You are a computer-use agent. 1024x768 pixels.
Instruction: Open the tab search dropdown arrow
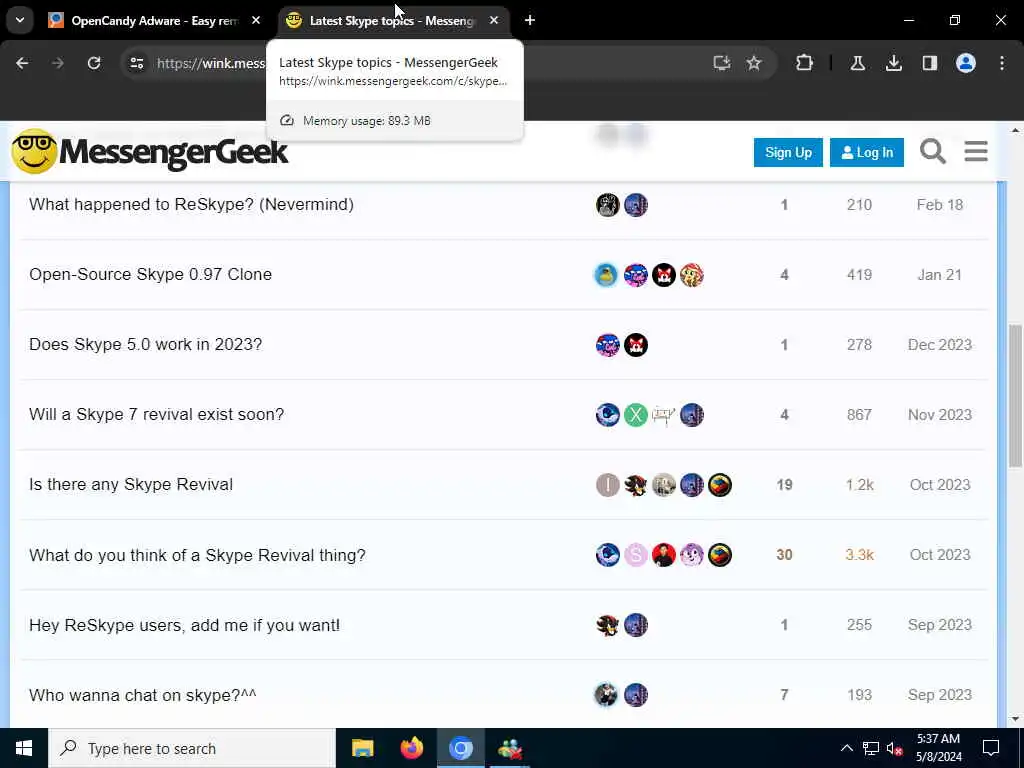click(20, 20)
